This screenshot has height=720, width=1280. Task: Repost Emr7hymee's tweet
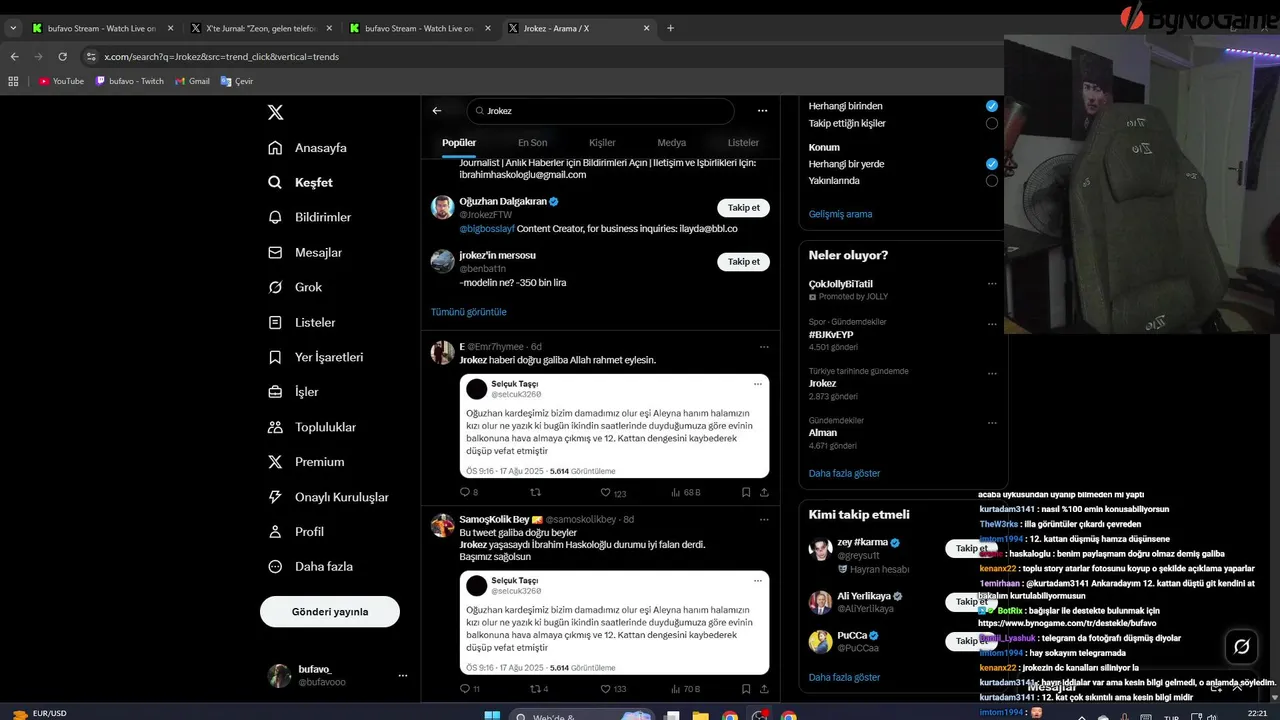(535, 492)
